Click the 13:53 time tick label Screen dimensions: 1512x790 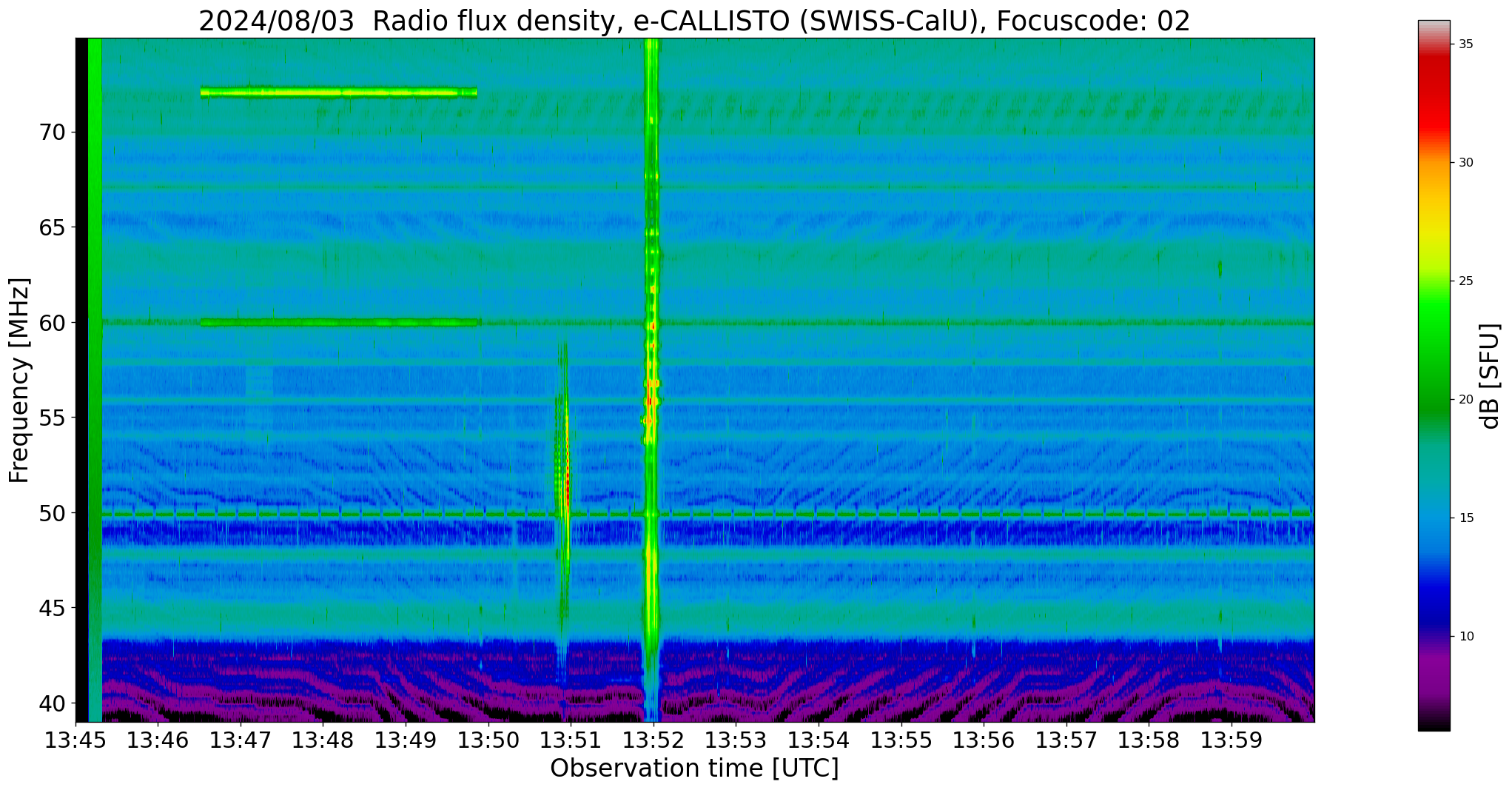tap(736, 740)
